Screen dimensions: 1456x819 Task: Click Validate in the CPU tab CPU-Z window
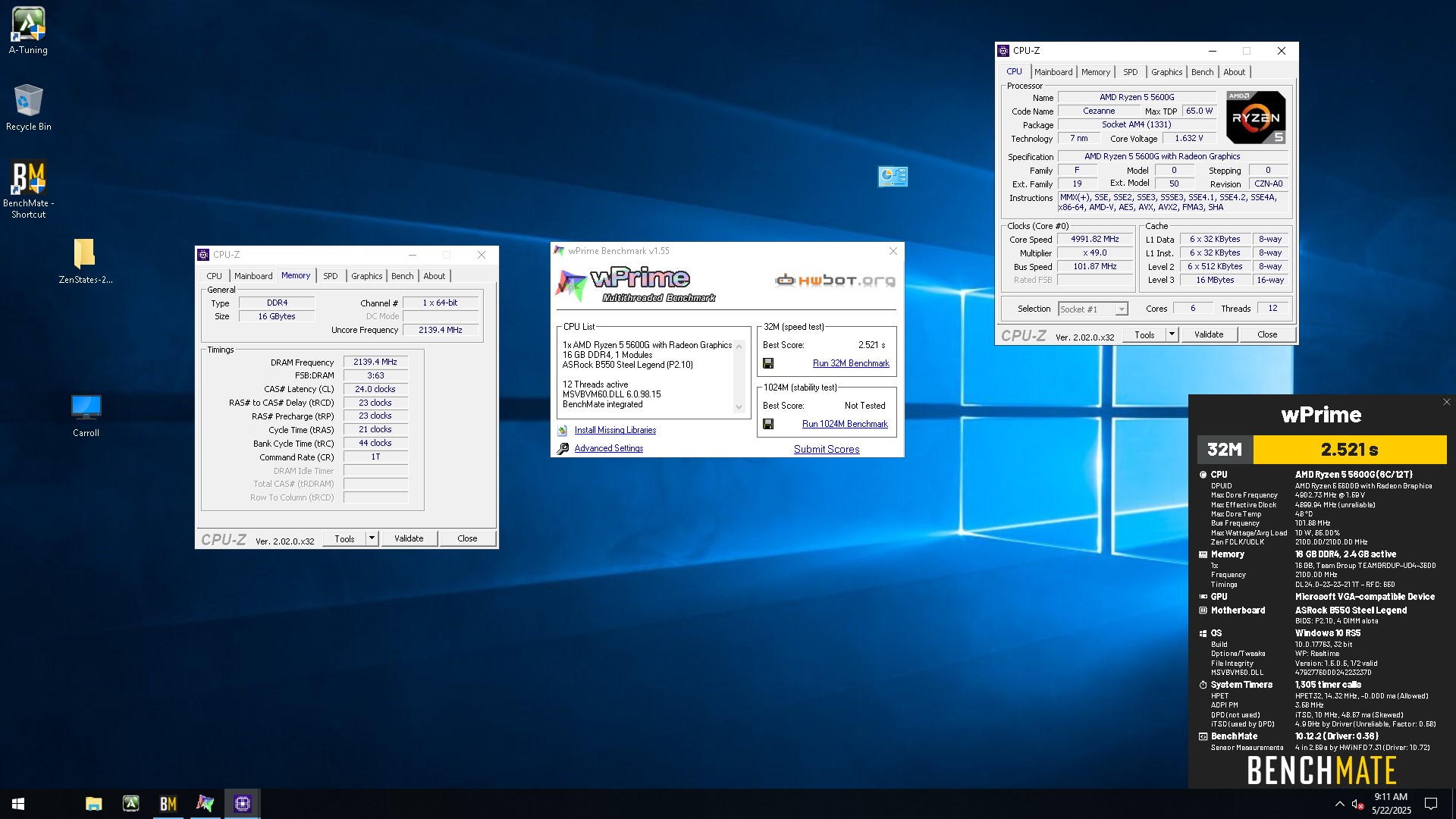point(1209,334)
